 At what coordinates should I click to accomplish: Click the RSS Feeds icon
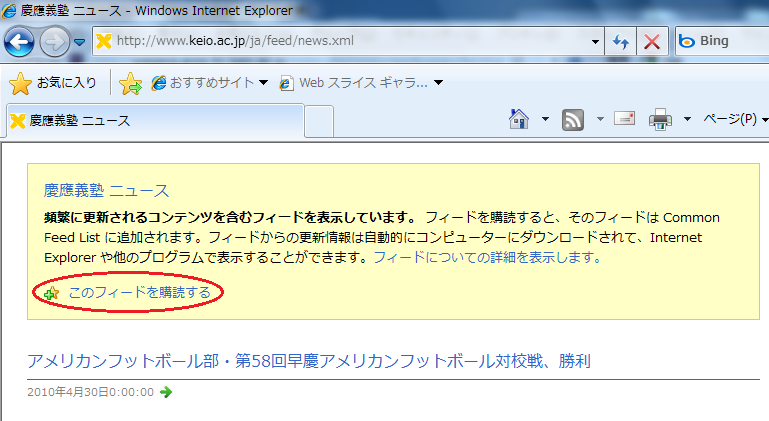[x=573, y=119]
